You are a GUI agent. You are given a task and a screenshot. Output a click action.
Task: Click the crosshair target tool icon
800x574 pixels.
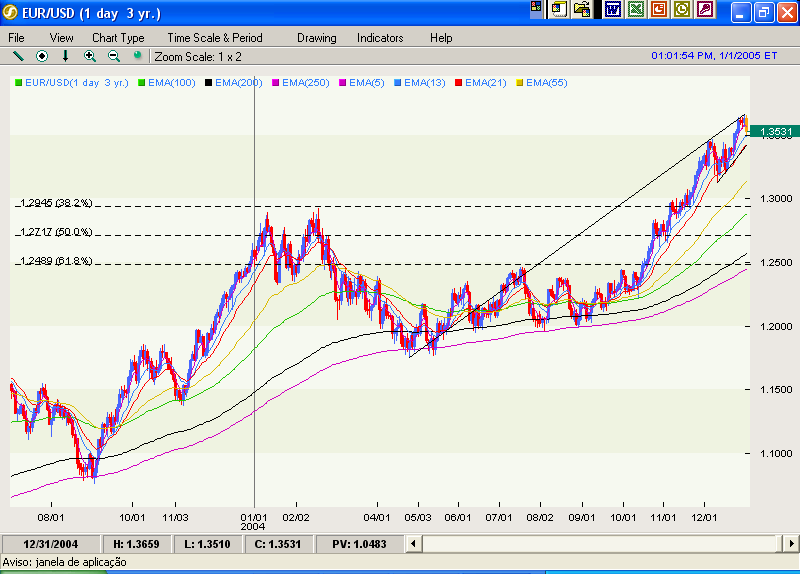click(x=42, y=56)
